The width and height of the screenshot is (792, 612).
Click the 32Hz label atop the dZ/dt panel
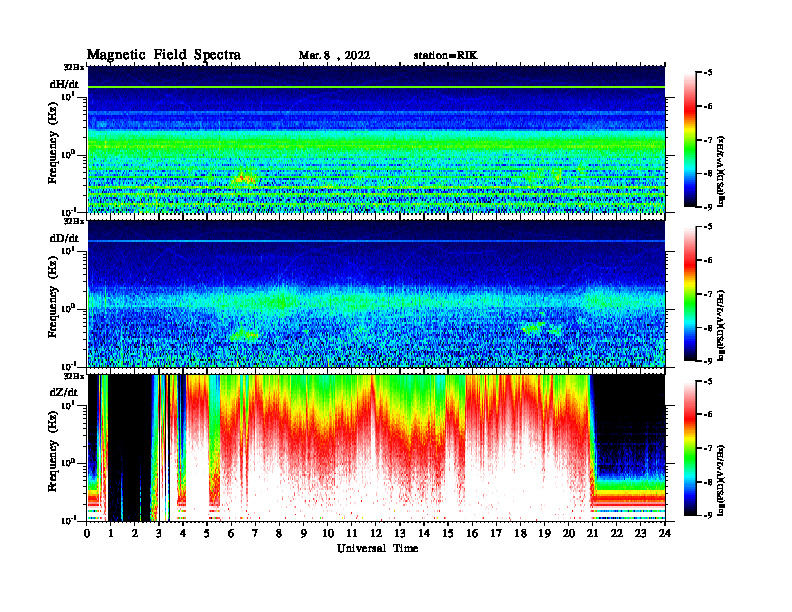pos(74,375)
